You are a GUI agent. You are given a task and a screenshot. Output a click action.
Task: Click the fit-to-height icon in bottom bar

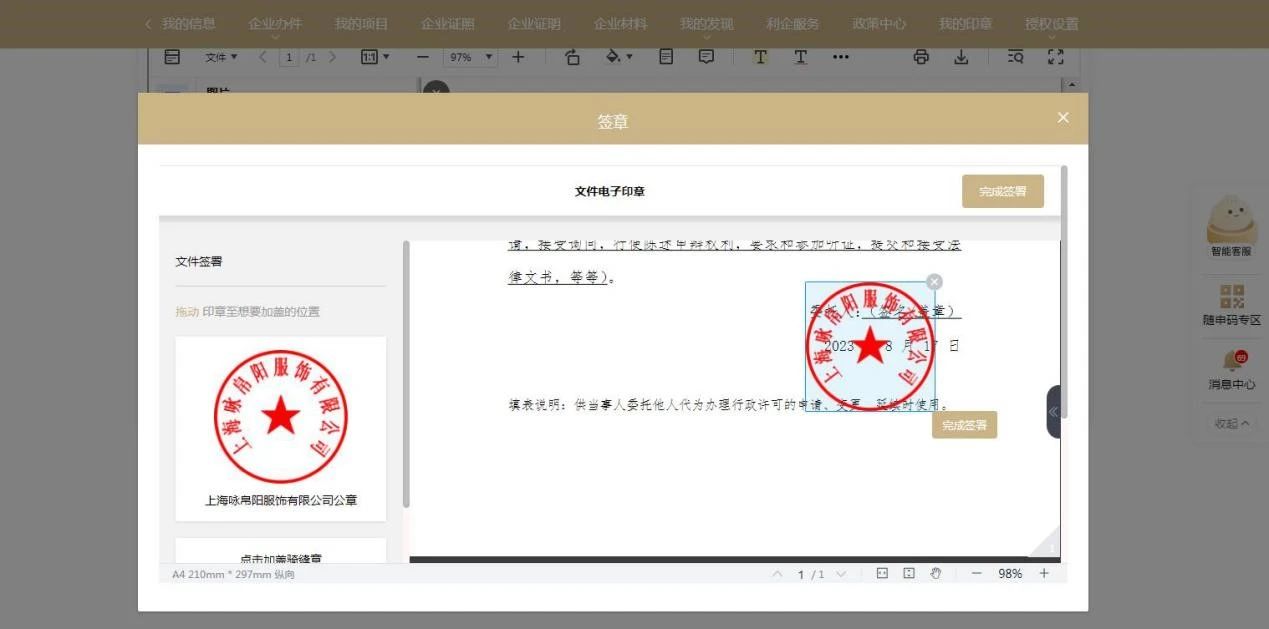tap(909, 574)
